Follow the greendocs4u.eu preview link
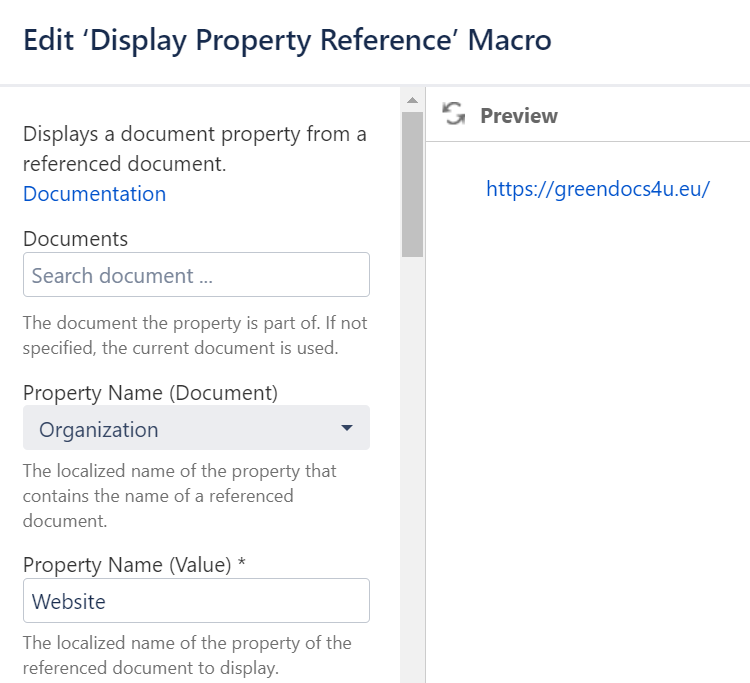This screenshot has width=750, height=683. point(597,189)
